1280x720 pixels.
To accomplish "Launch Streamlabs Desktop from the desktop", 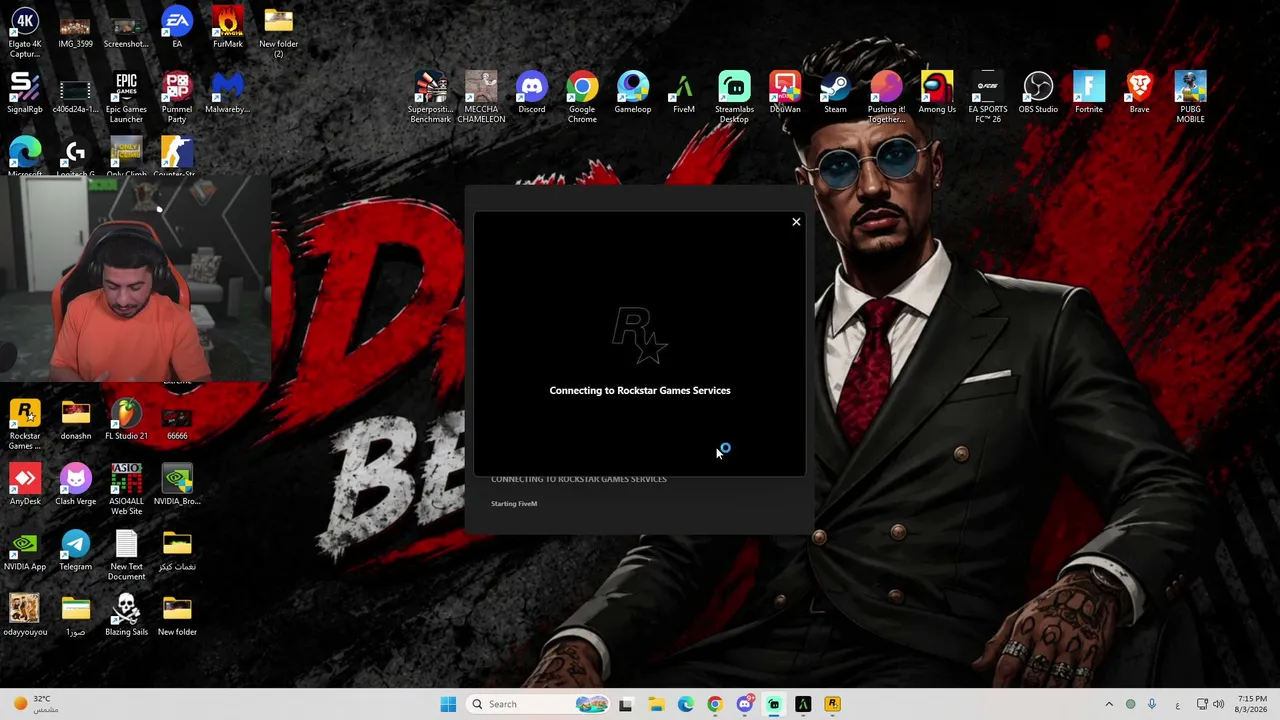I will coord(734,98).
